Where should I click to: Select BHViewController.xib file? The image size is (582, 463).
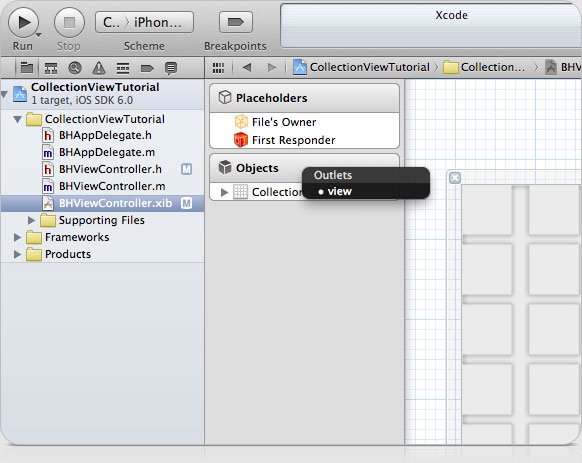(x=102, y=203)
